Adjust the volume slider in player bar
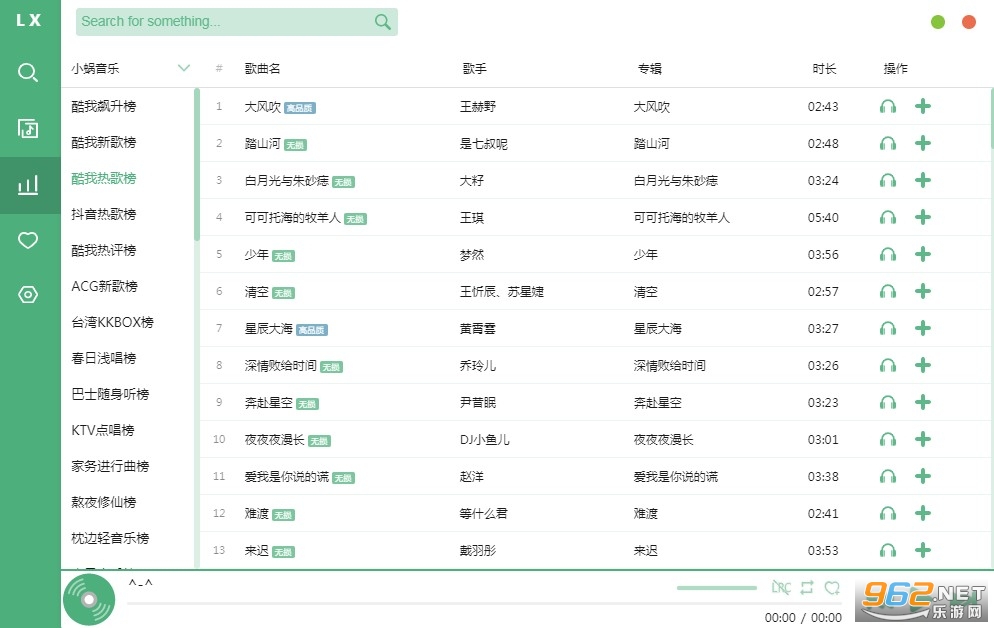The height and width of the screenshot is (628, 994). pyautogui.click(x=716, y=588)
